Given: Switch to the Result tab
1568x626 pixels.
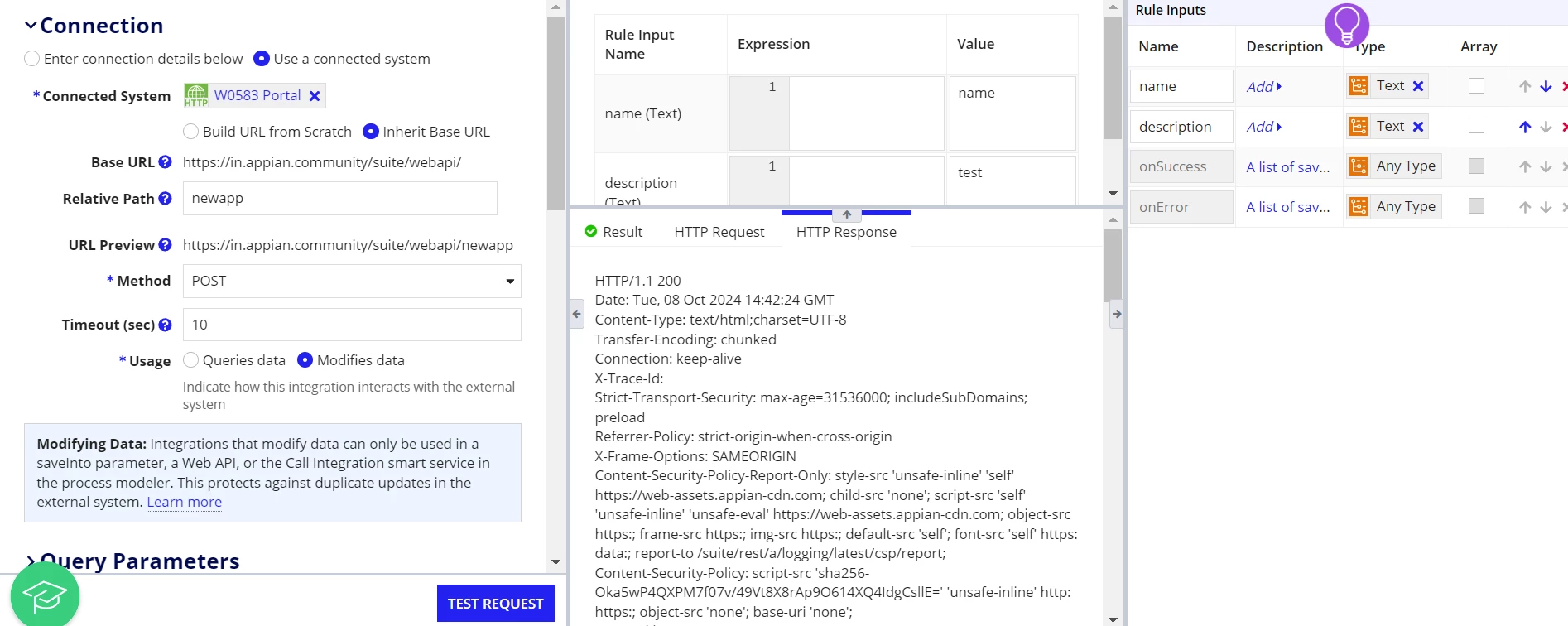Looking at the screenshot, I should click(x=613, y=232).
